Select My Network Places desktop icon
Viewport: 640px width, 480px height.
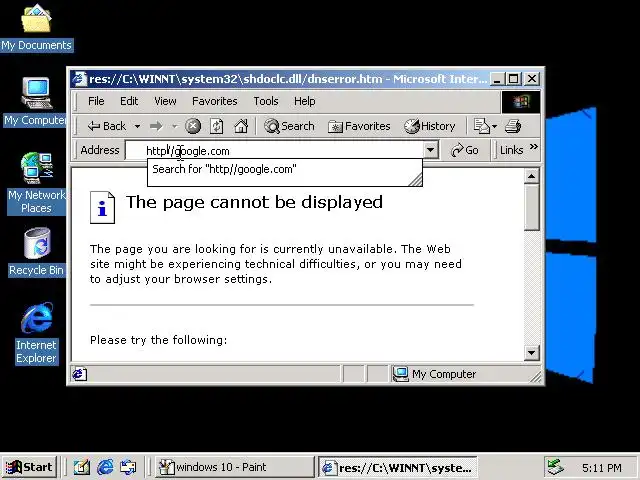36,183
